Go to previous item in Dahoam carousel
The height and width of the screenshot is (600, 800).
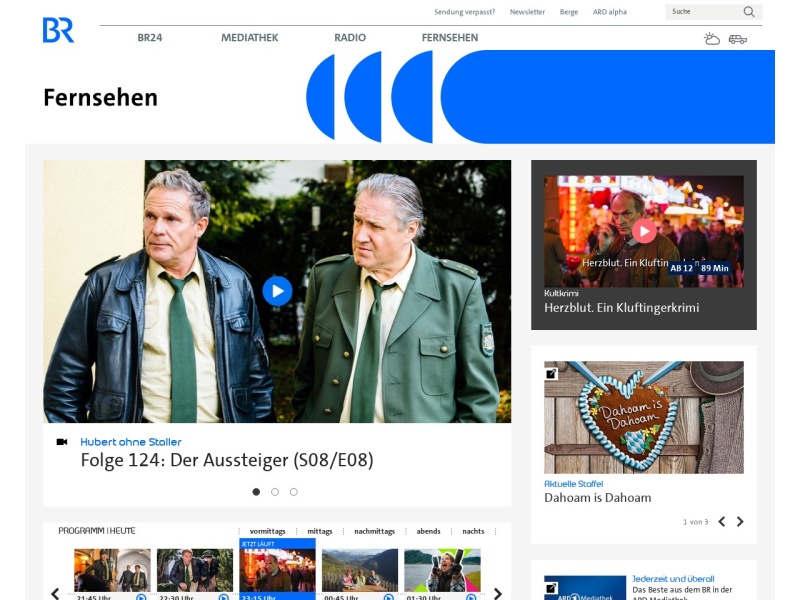(721, 521)
